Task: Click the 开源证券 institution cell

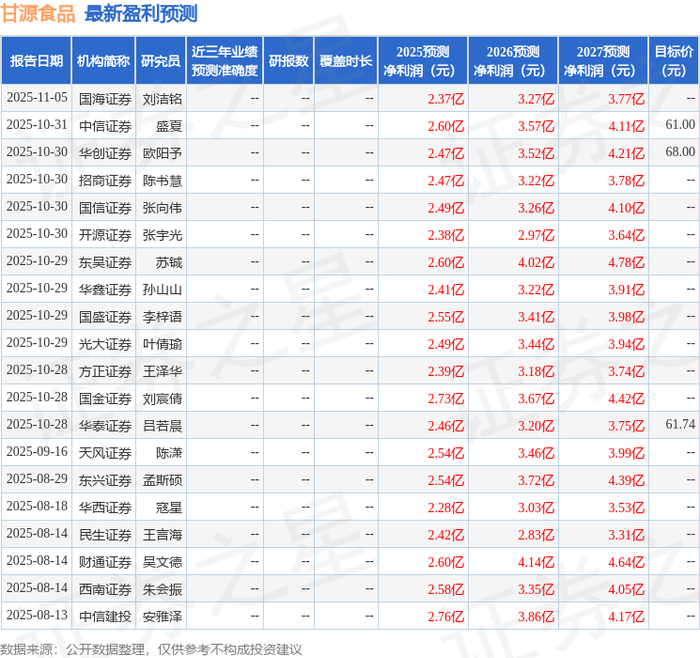Action: click(105, 235)
